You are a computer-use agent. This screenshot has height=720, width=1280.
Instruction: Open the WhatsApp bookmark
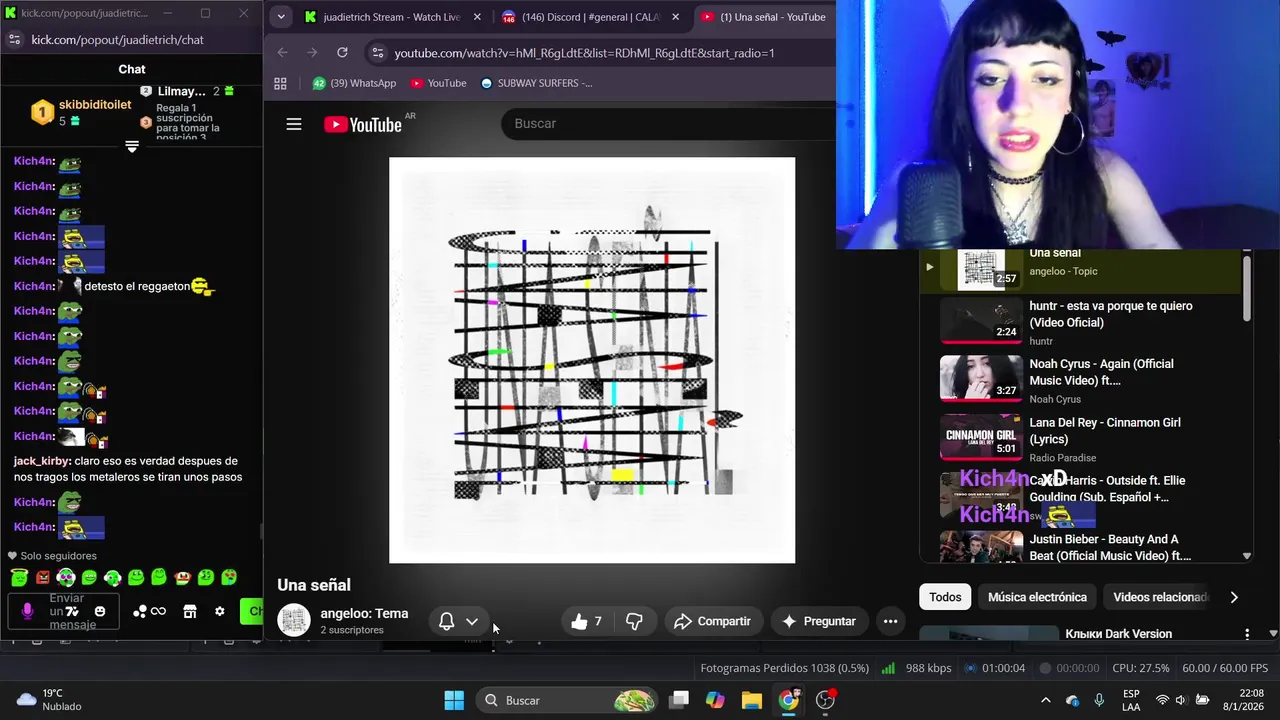click(x=354, y=83)
